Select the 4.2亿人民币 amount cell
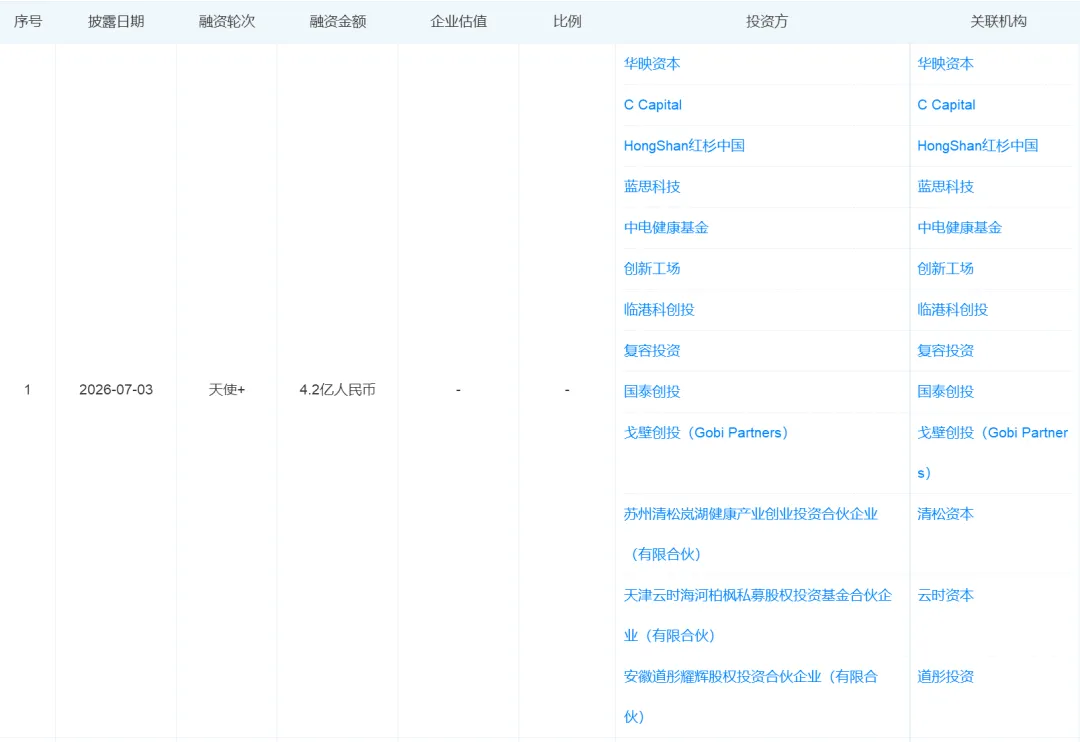The height and width of the screenshot is (742, 1080). tap(338, 390)
